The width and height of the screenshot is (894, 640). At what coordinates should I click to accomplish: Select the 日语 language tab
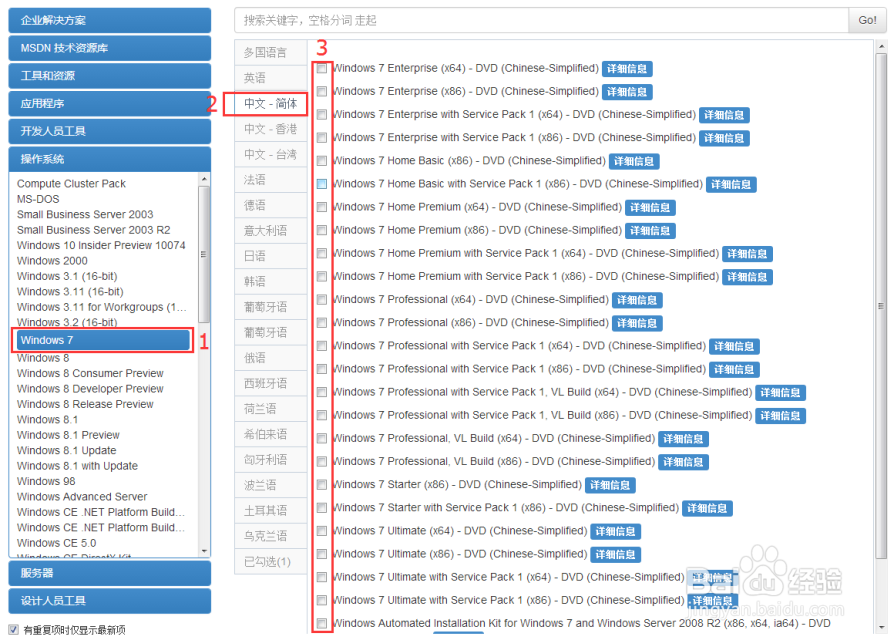[270, 256]
